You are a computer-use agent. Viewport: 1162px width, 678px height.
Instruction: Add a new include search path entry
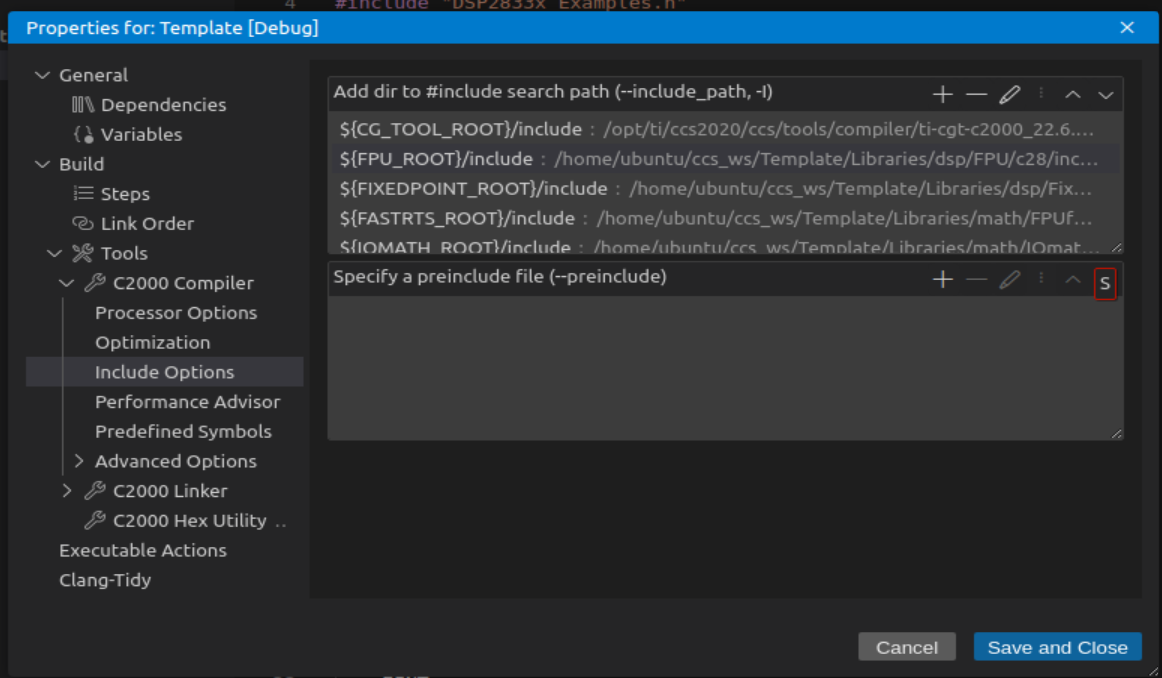tap(943, 94)
